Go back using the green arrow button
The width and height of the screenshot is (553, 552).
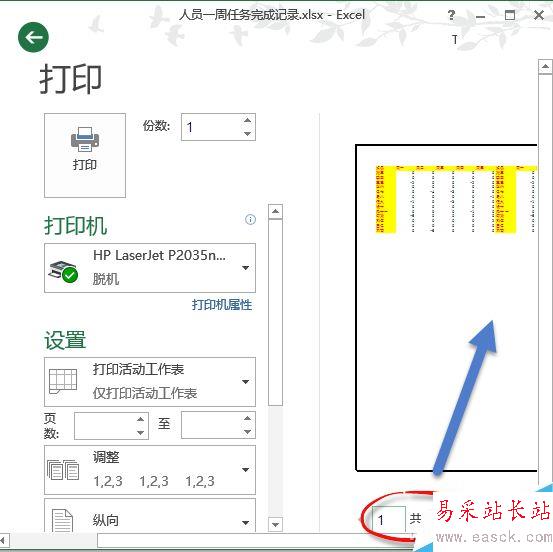tap(33, 37)
